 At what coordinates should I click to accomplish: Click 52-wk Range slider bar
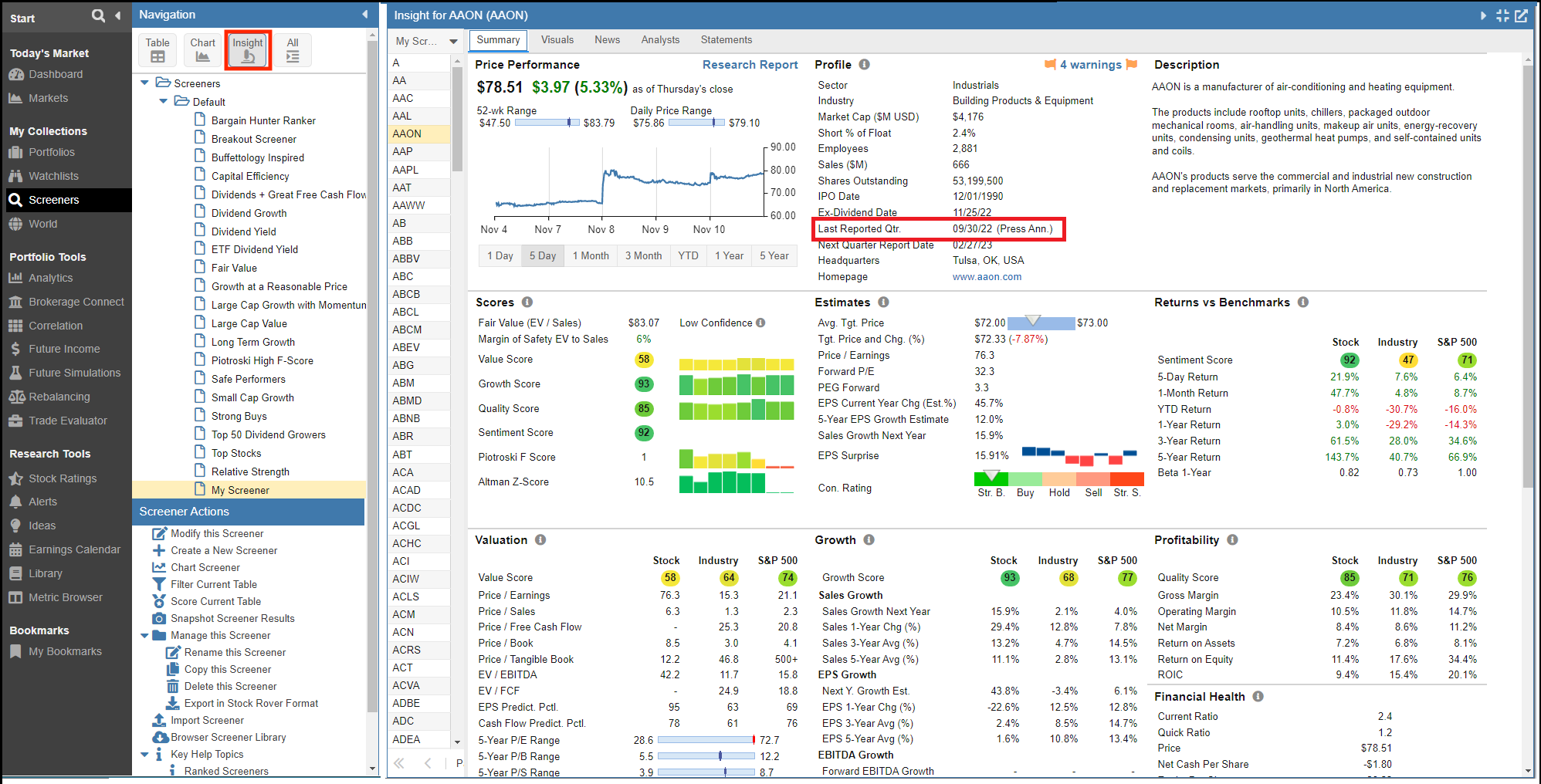[547, 123]
